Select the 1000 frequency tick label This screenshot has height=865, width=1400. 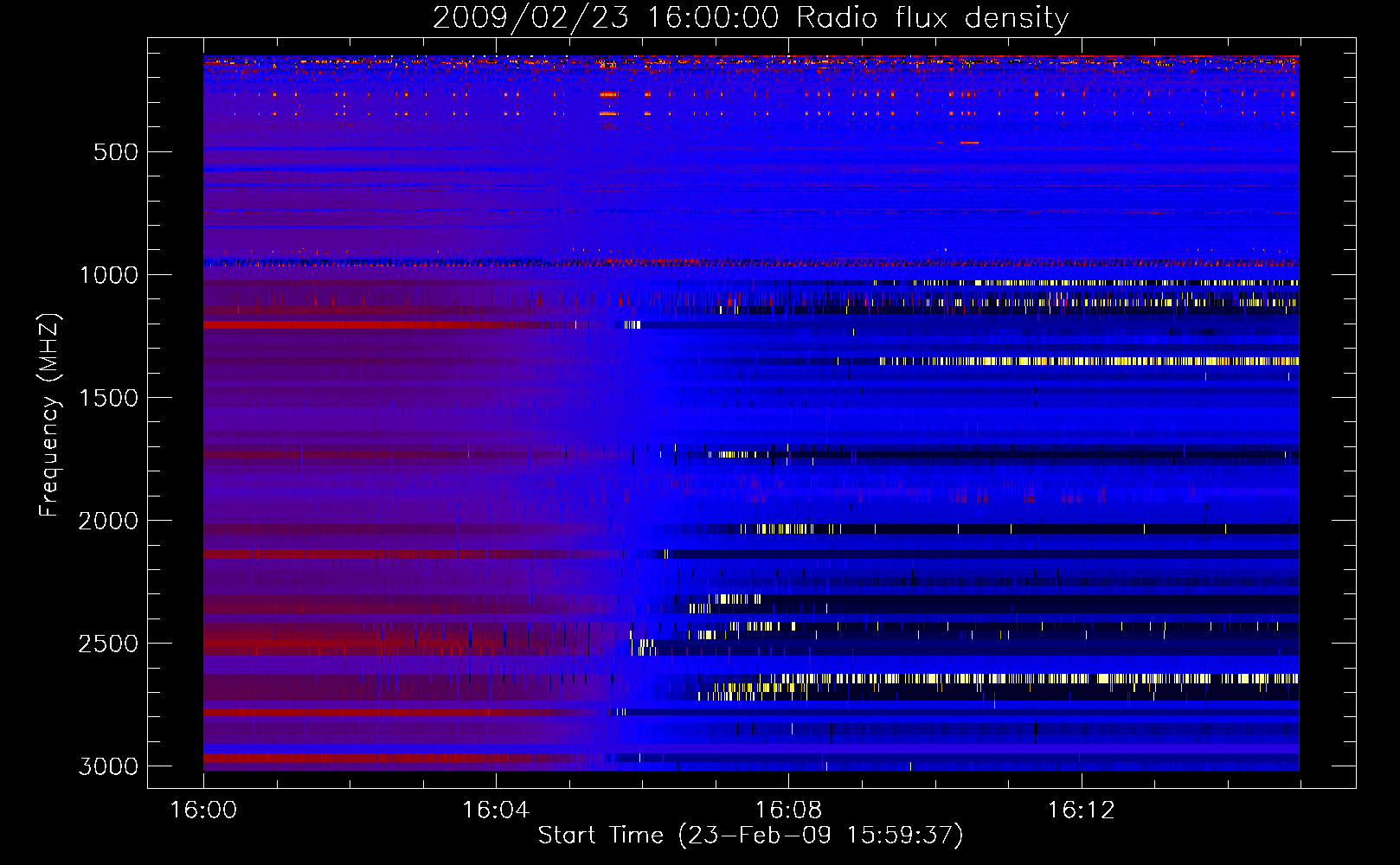tap(108, 275)
